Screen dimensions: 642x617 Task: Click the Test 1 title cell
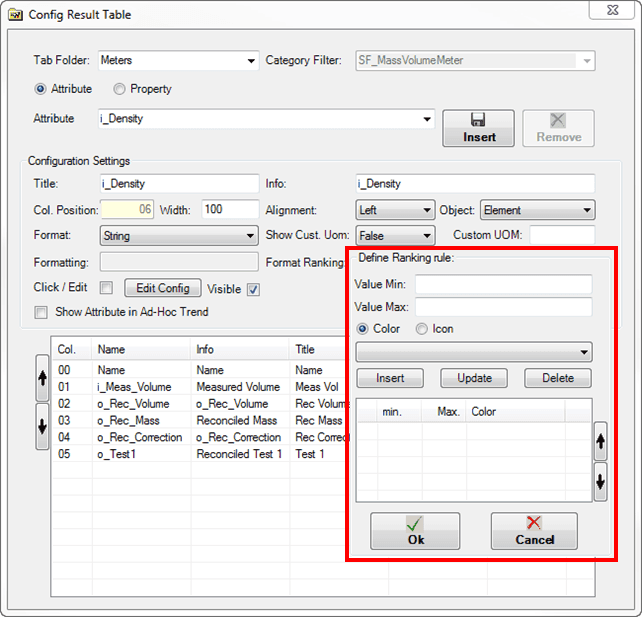click(x=310, y=454)
